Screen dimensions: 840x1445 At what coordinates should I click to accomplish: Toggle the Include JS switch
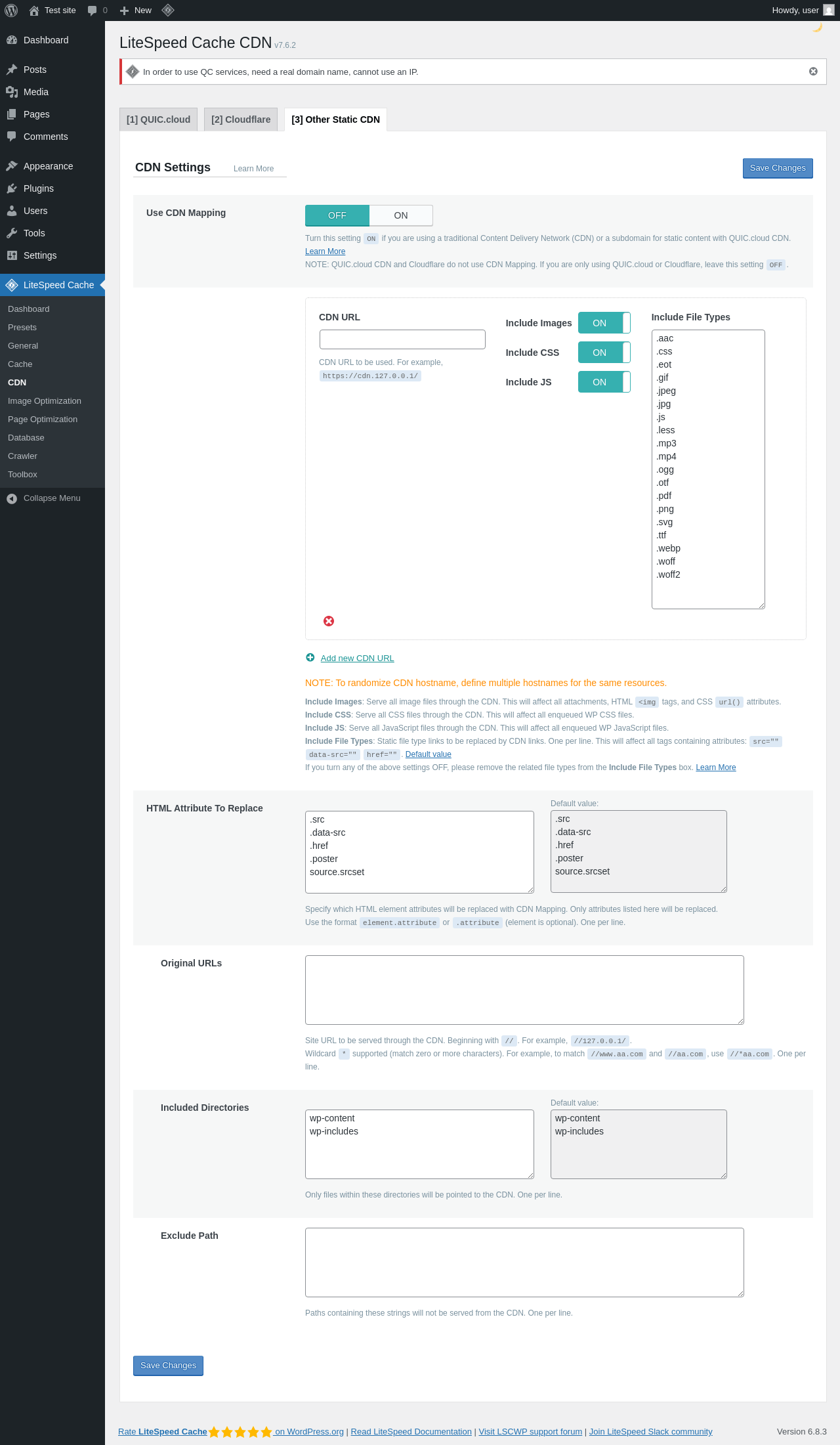click(x=604, y=382)
